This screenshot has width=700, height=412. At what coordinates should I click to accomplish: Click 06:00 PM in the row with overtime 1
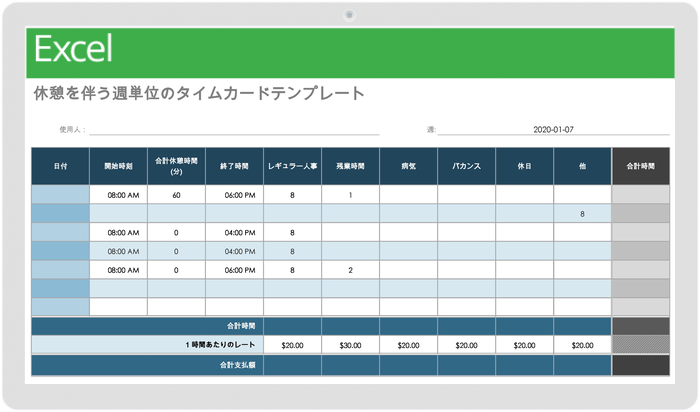(234, 195)
